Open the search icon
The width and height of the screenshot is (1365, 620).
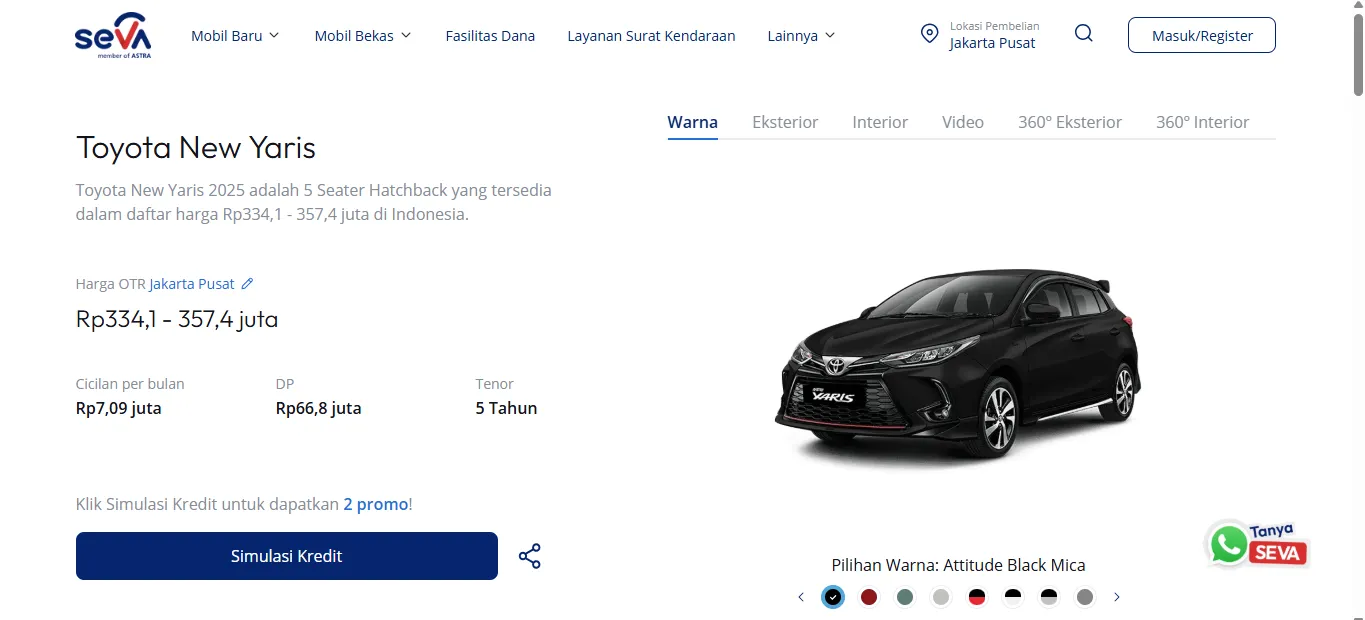click(x=1083, y=33)
